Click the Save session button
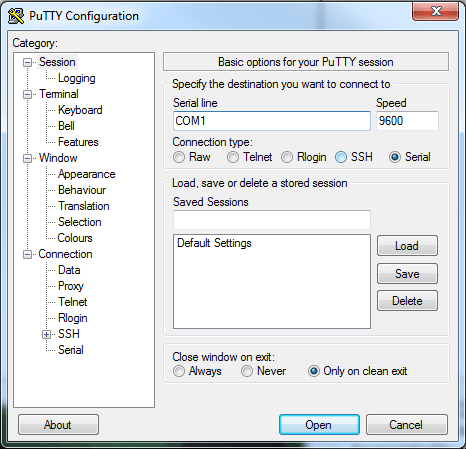 click(x=407, y=274)
